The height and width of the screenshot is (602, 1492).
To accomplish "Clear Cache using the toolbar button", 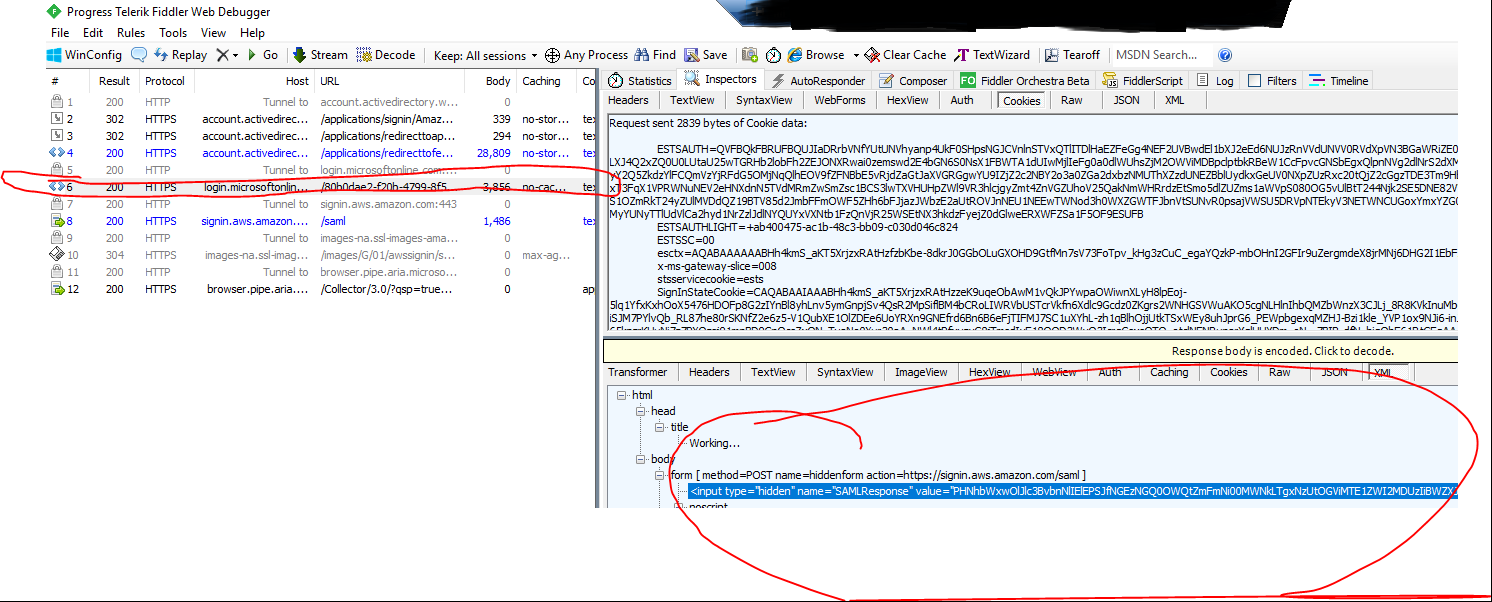I will coord(906,55).
